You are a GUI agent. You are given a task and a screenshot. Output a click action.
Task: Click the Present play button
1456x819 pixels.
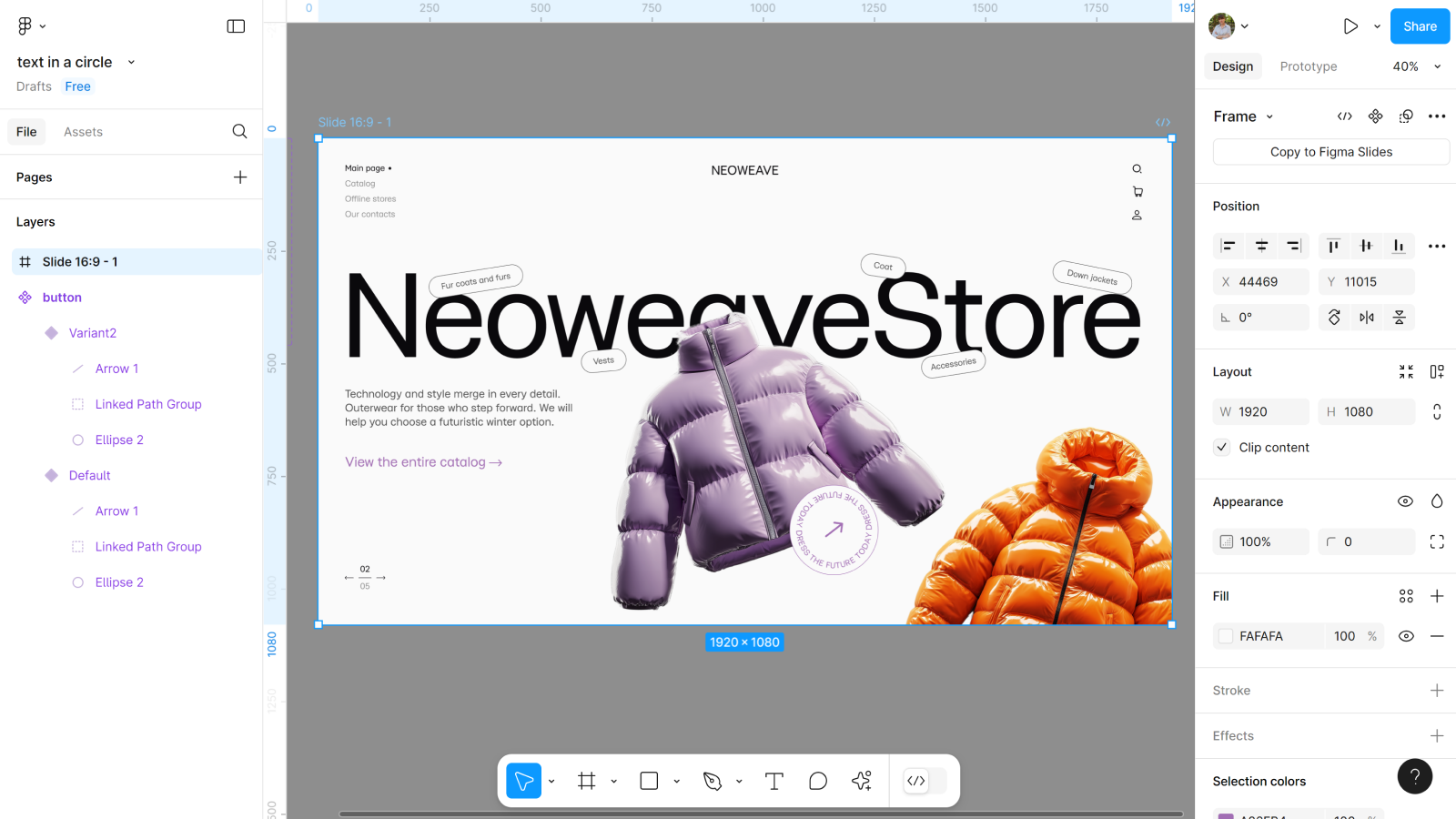(1350, 26)
